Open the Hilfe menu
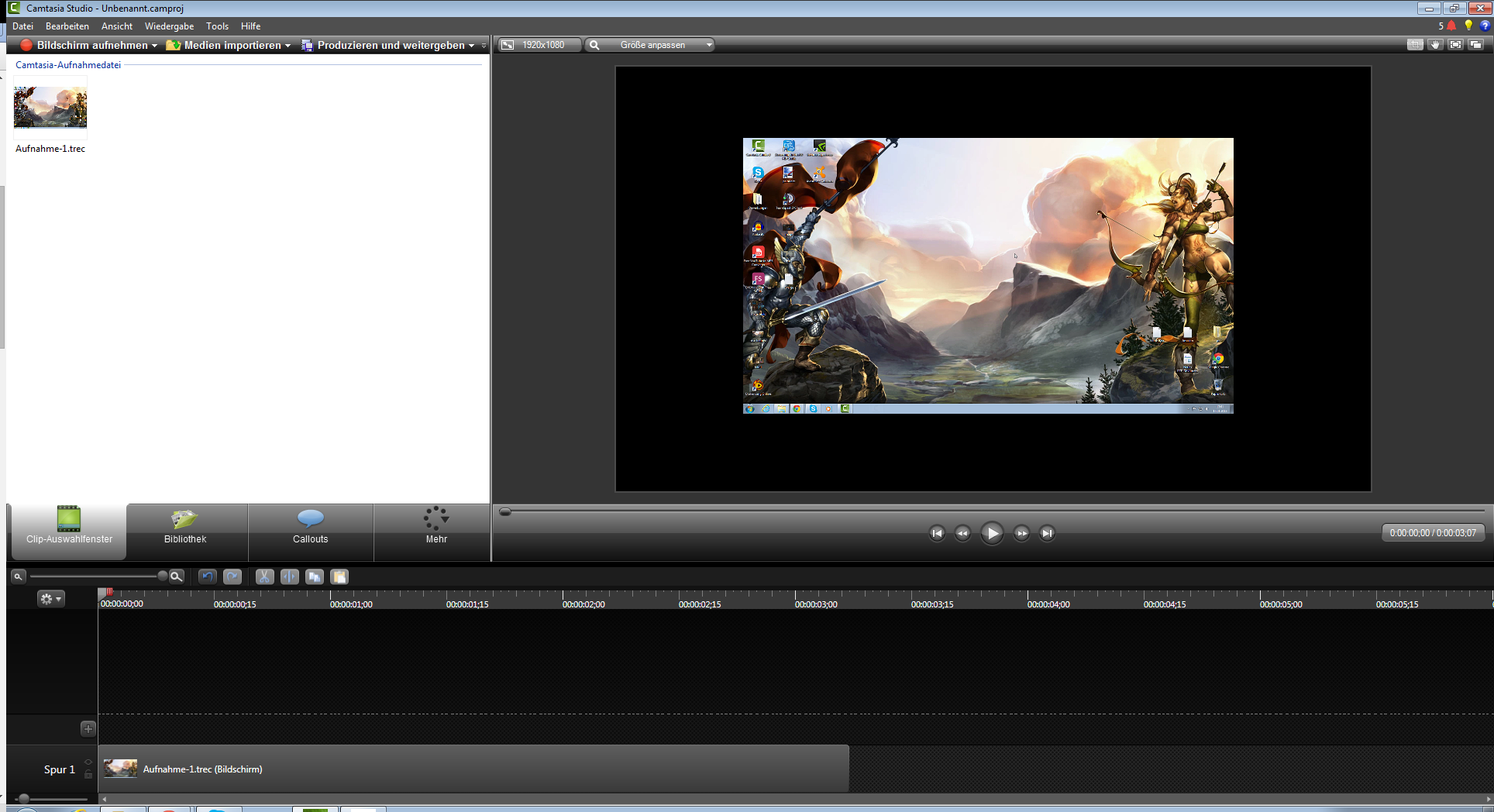The image size is (1494, 812). (x=250, y=26)
